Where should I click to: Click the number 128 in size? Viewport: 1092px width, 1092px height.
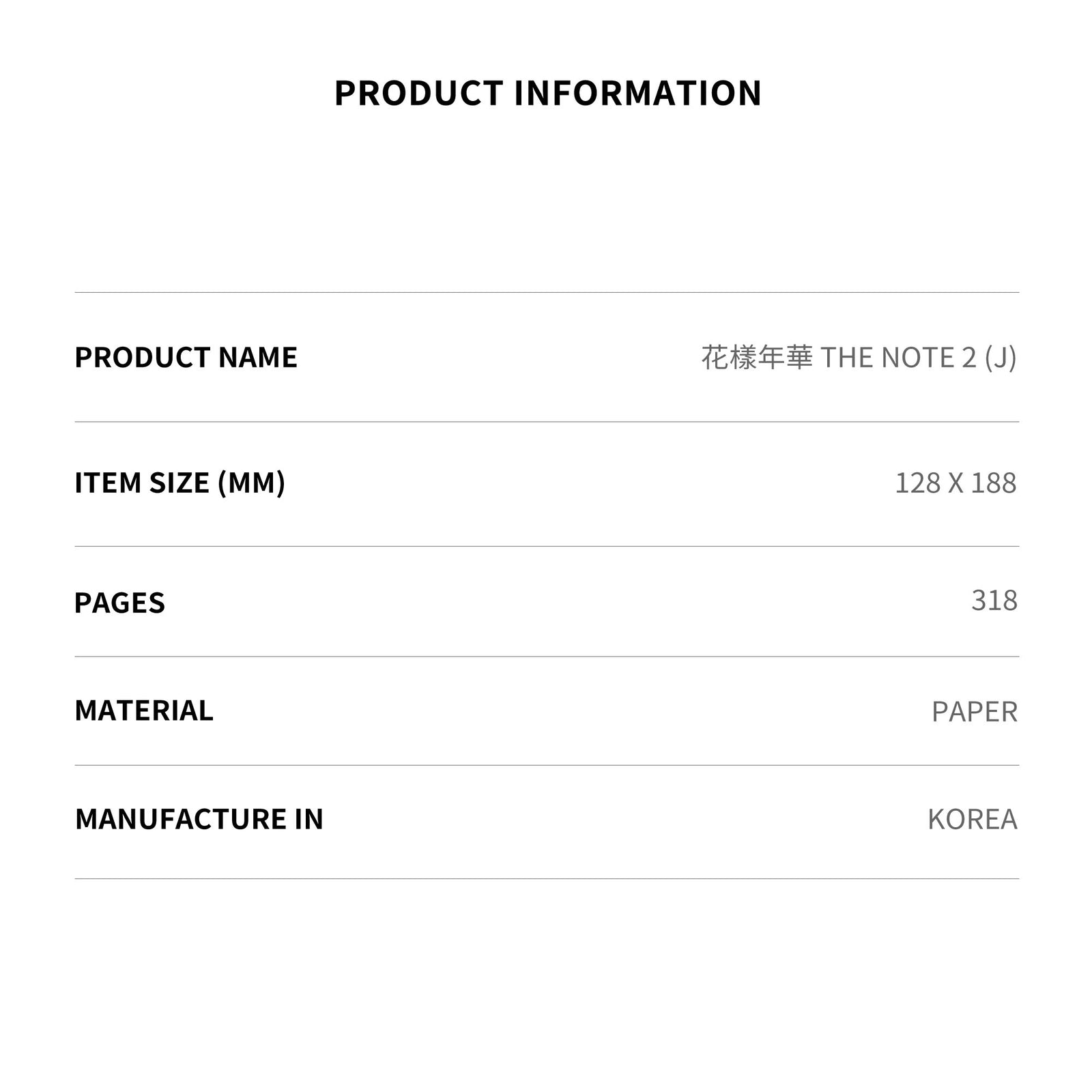(x=918, y=483)
